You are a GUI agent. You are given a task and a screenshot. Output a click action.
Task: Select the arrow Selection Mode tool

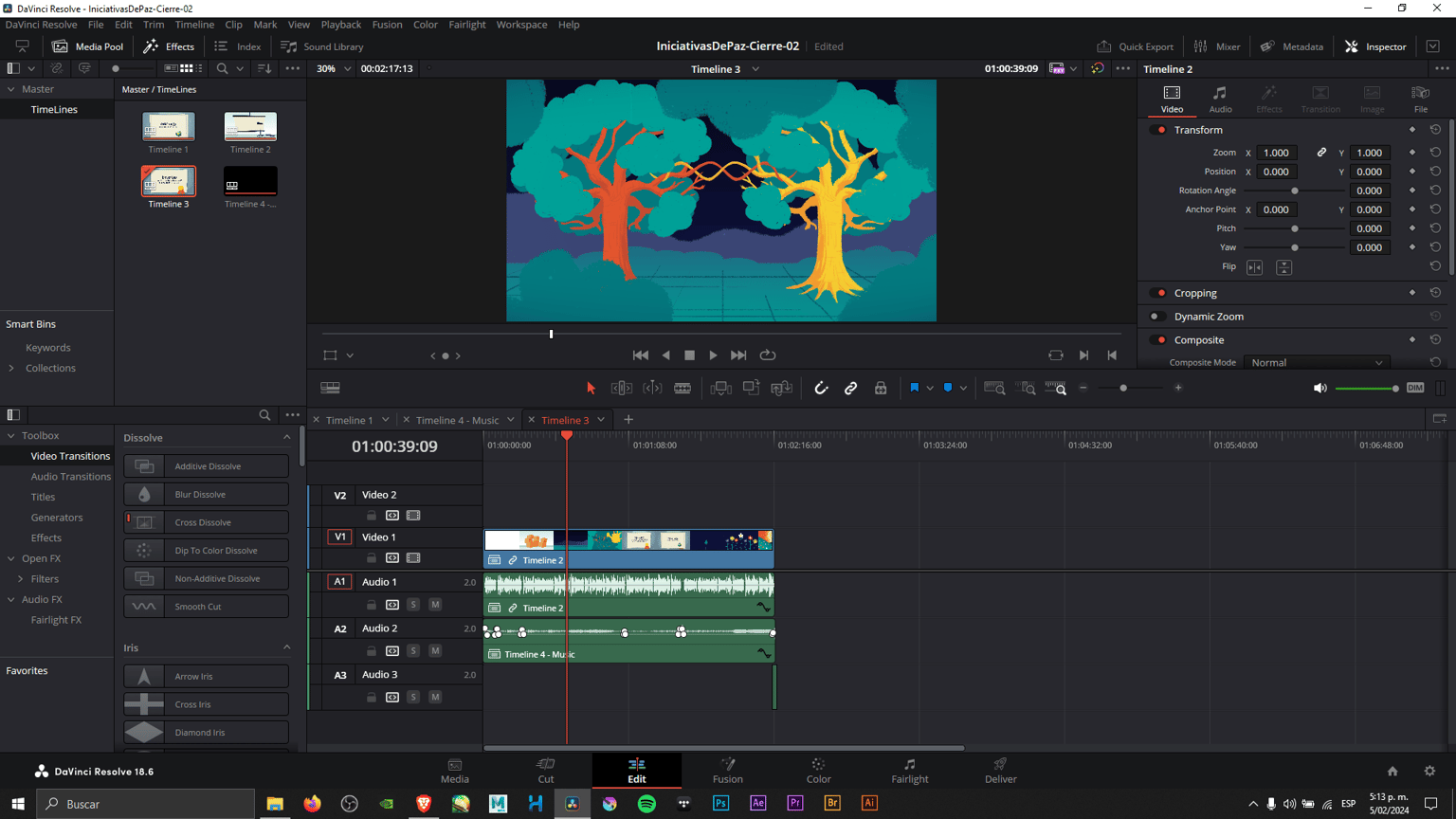[591, 388]
